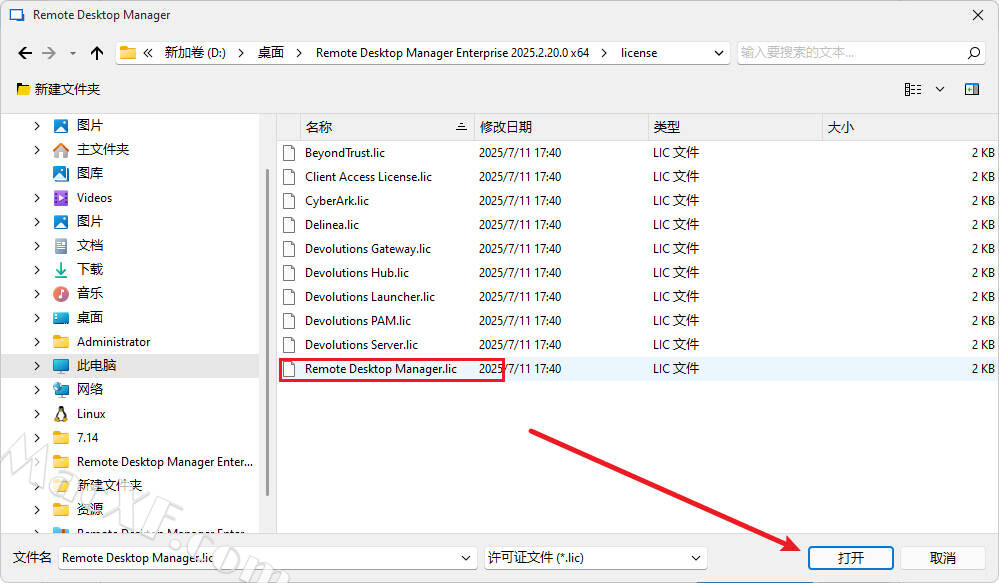The image size is (999, 583).
Task: Expand the 网络 tree node
Action: [37, 389]
